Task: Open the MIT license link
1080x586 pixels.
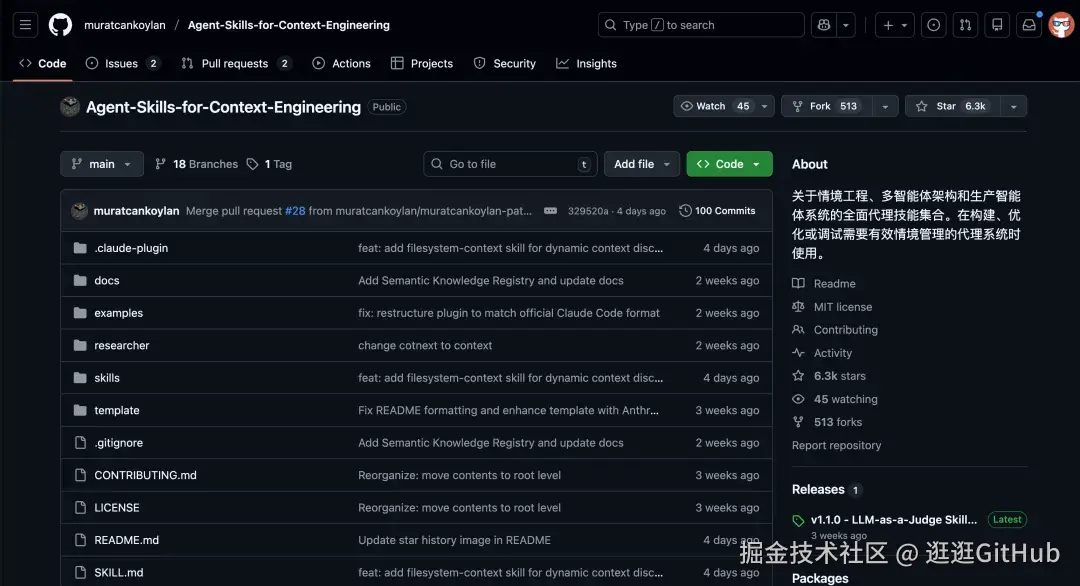Action: click(842, 307)
